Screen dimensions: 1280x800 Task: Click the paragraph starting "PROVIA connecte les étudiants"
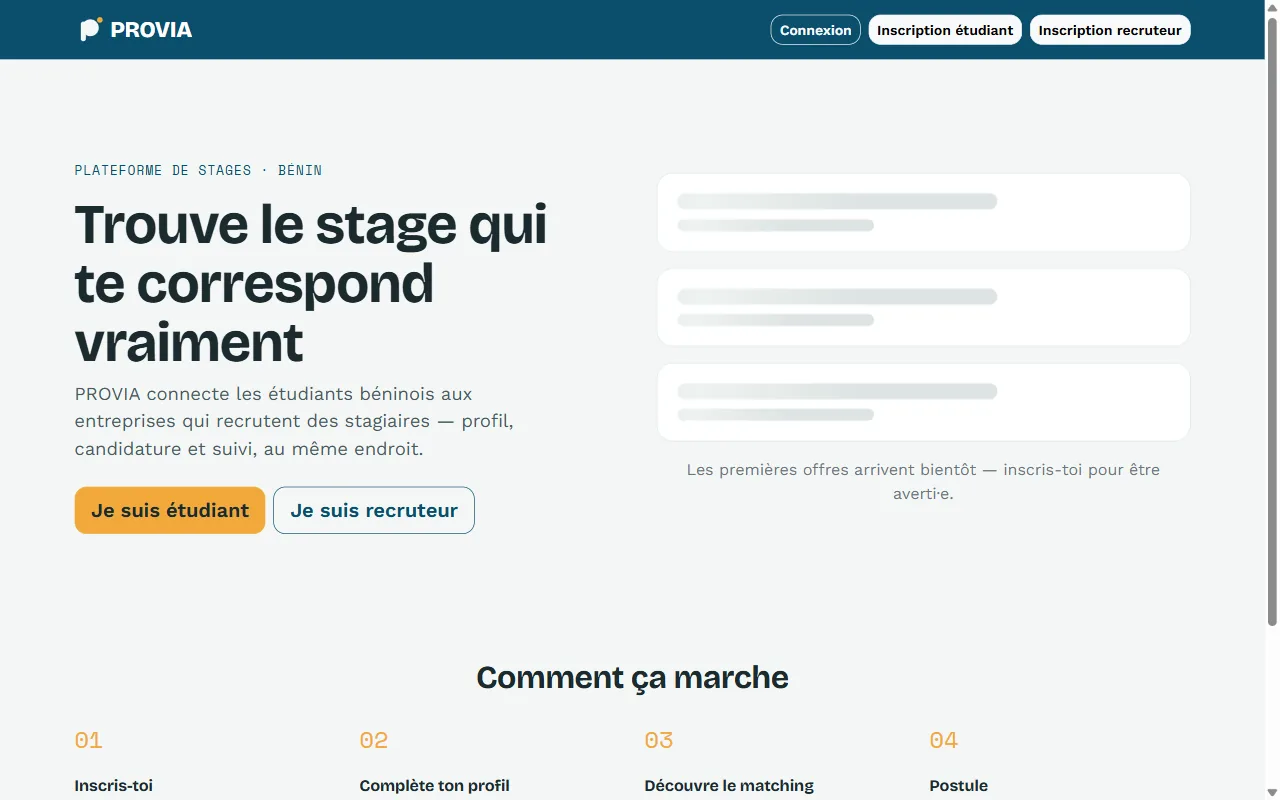click(294, 421)
